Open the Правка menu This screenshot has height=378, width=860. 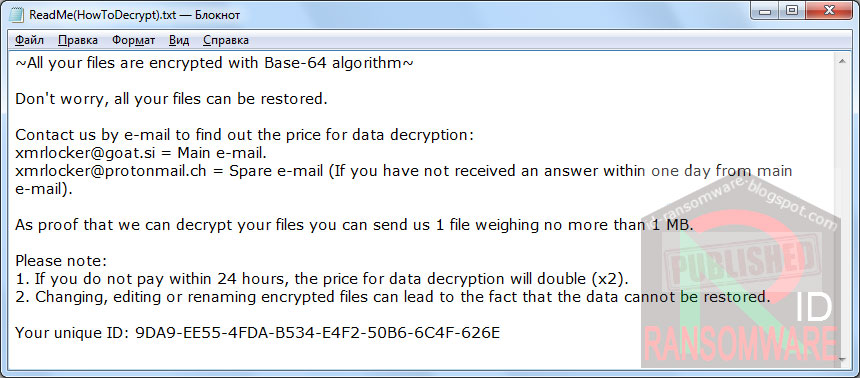[78, 40]
